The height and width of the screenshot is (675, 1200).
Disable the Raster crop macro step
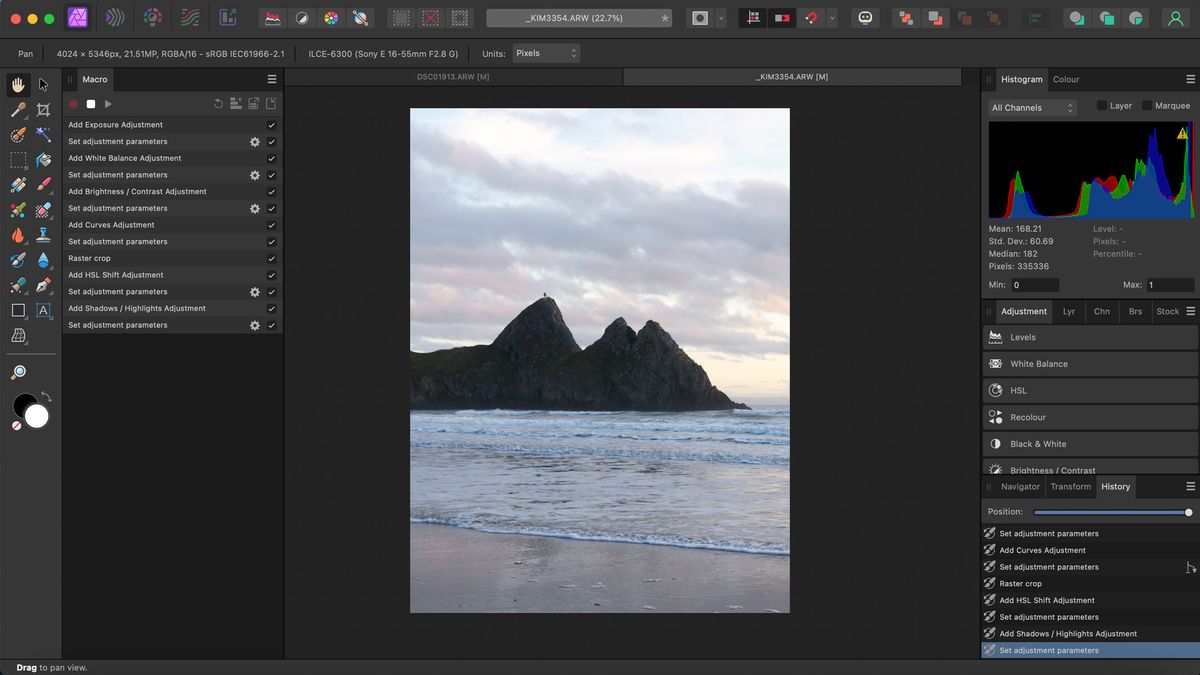pos(270,258)
